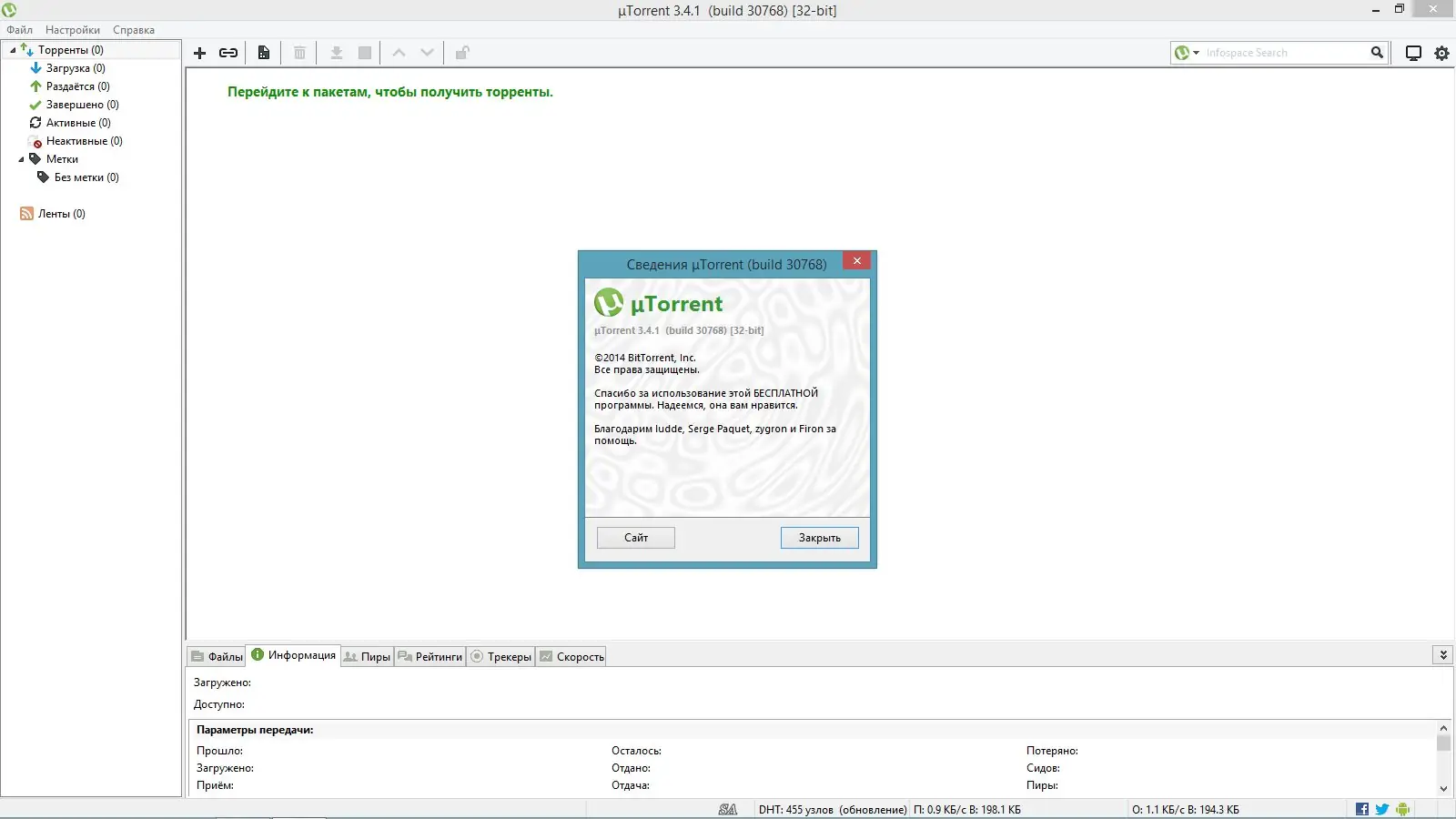
Task: Open the Настройки menu
Action: (73, 30)
